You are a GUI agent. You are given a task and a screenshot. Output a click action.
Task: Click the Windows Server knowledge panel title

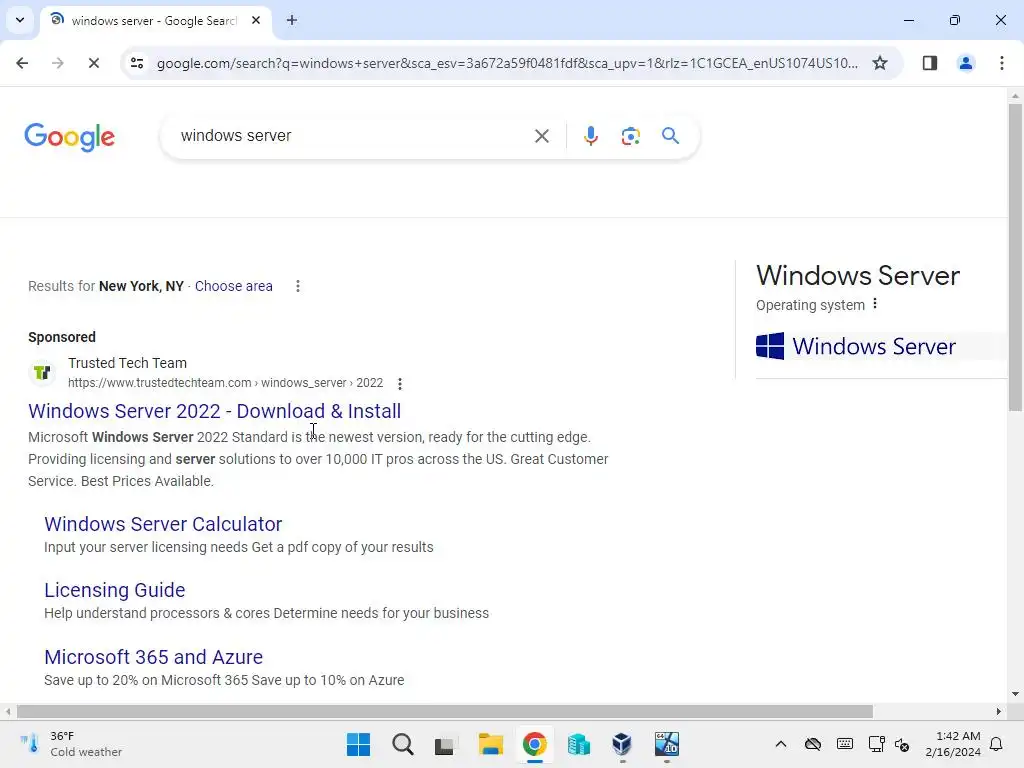[857, 276]
